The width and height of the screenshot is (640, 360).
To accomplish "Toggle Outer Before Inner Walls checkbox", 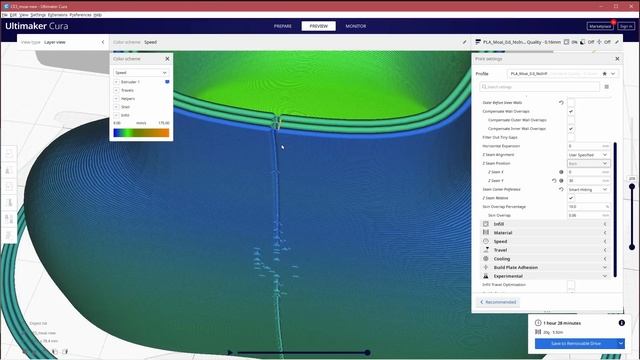I will pyautogui.click(x=571, y=102).
